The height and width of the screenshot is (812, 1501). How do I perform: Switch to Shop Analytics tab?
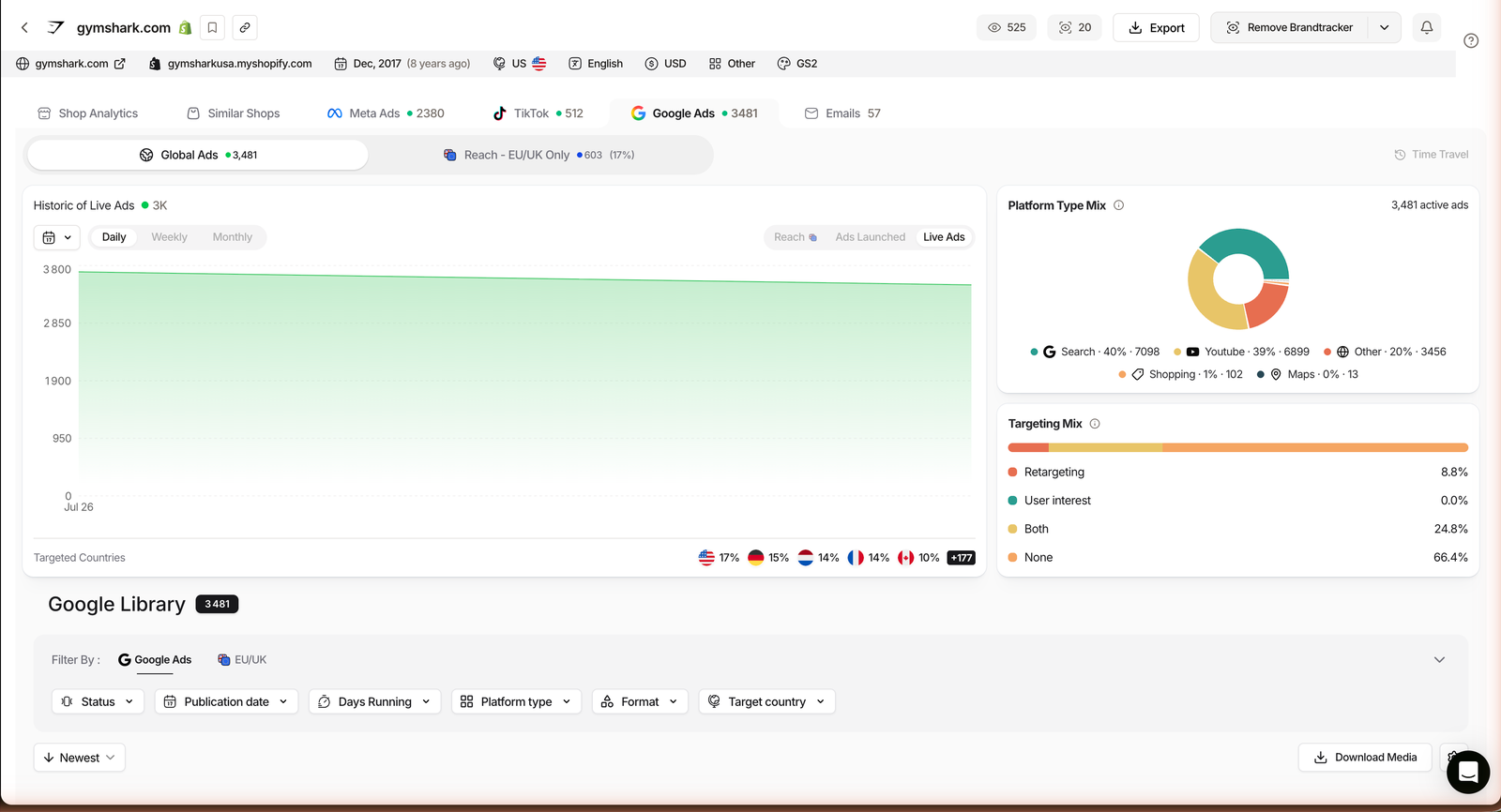click(x=87, y=113)
